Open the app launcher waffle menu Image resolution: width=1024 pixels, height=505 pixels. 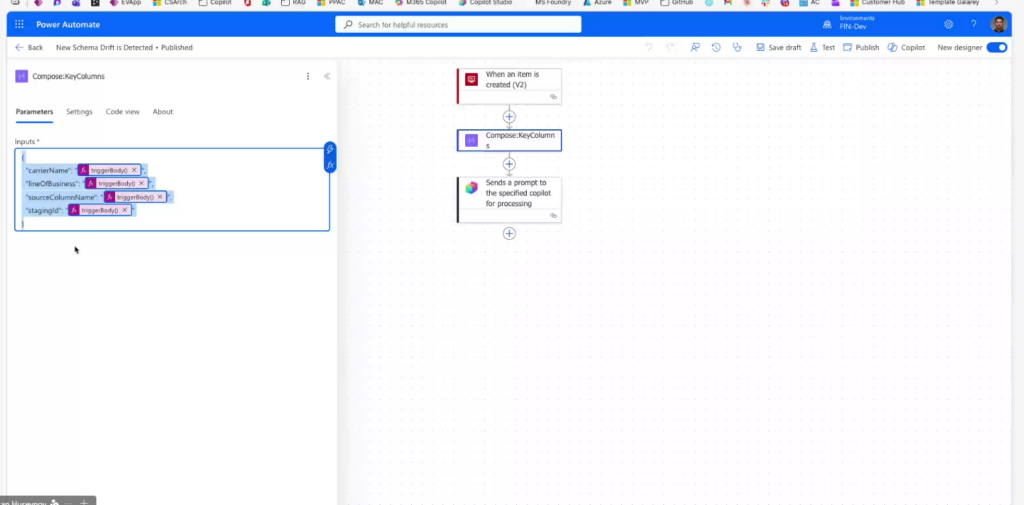pos(19,24)
